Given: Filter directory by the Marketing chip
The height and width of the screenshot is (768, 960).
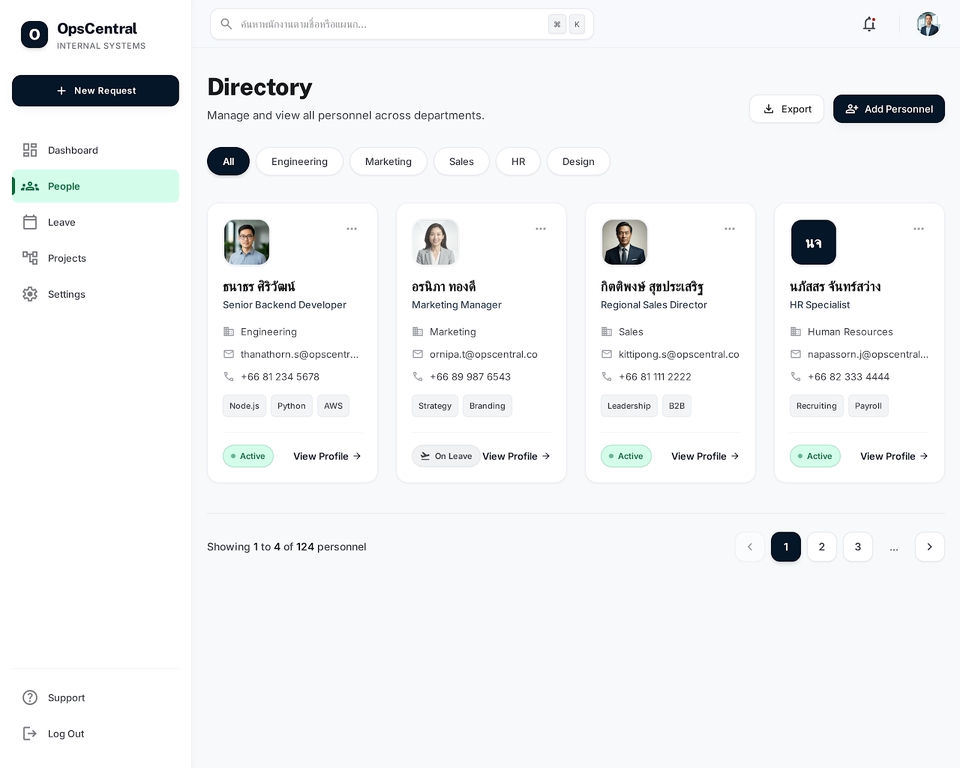Looking at the screenshot, I should click(388, 161).
